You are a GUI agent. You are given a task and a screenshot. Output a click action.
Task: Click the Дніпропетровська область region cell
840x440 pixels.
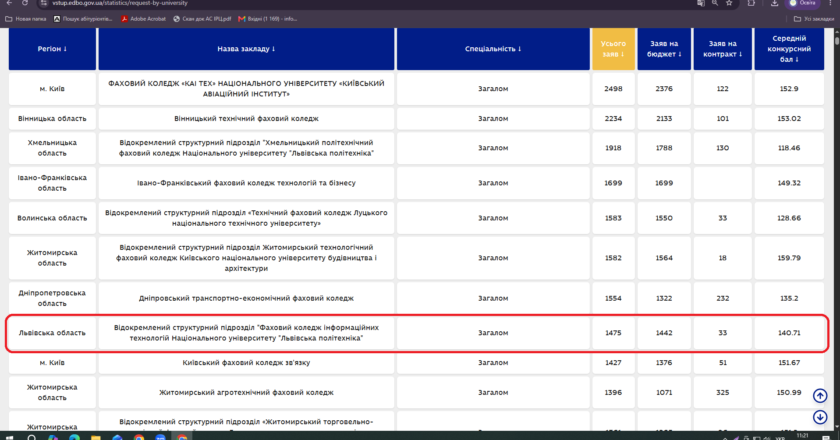pyautogui.click(x=52, y=298)
